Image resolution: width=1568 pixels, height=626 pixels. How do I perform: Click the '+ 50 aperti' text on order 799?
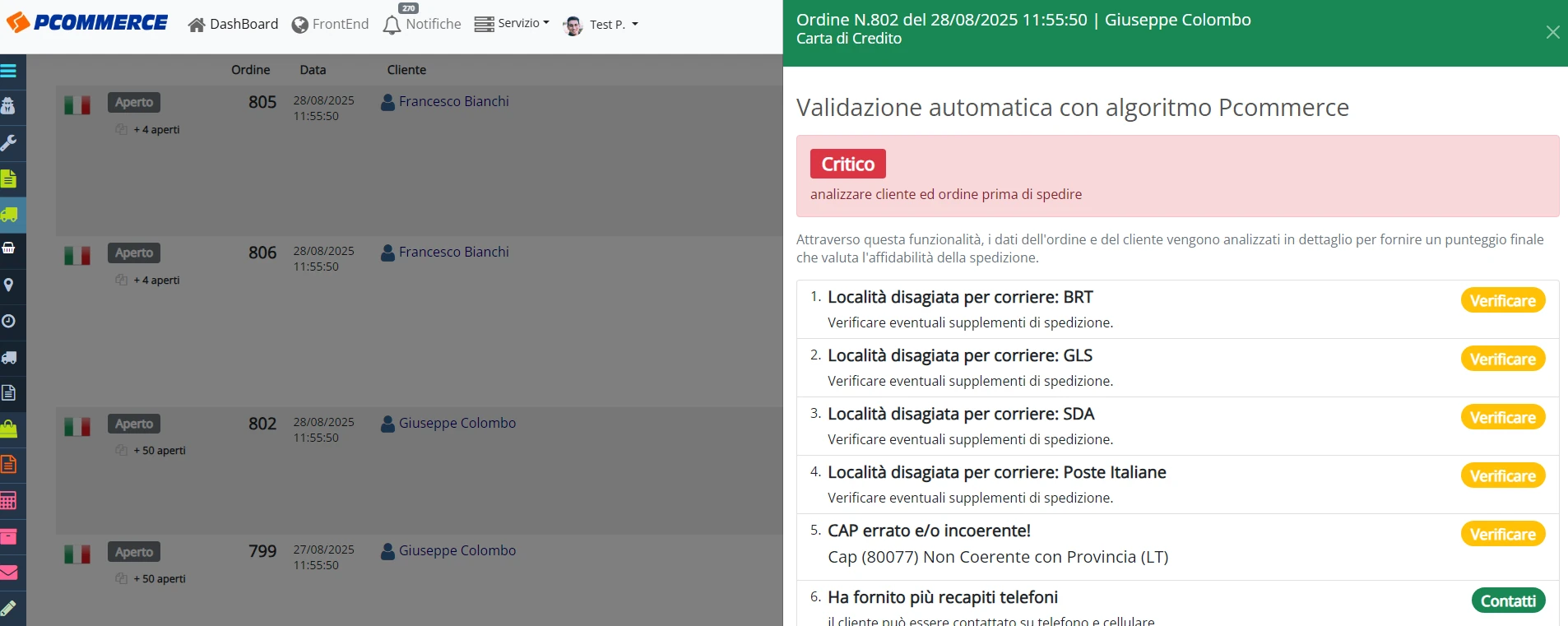(x=160, y=578)
